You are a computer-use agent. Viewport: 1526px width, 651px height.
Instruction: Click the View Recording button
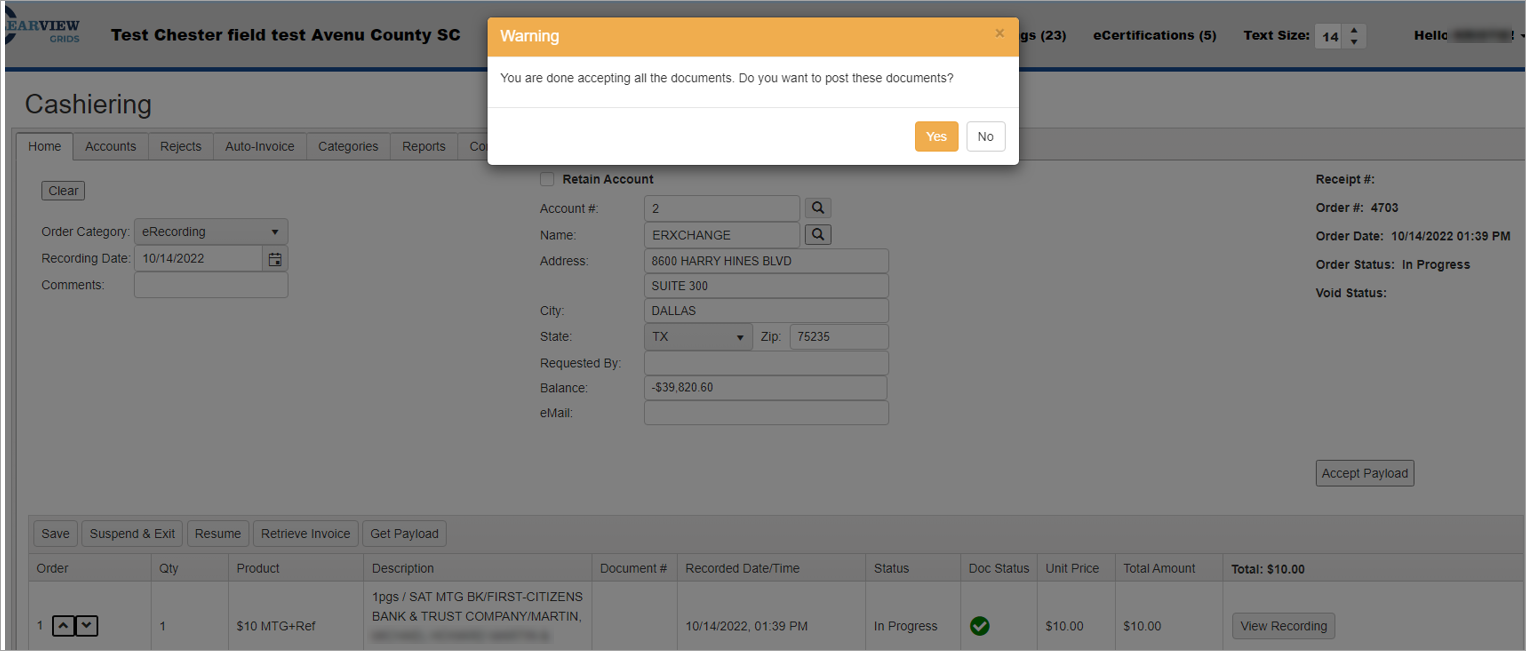(x=1283, y=626)
